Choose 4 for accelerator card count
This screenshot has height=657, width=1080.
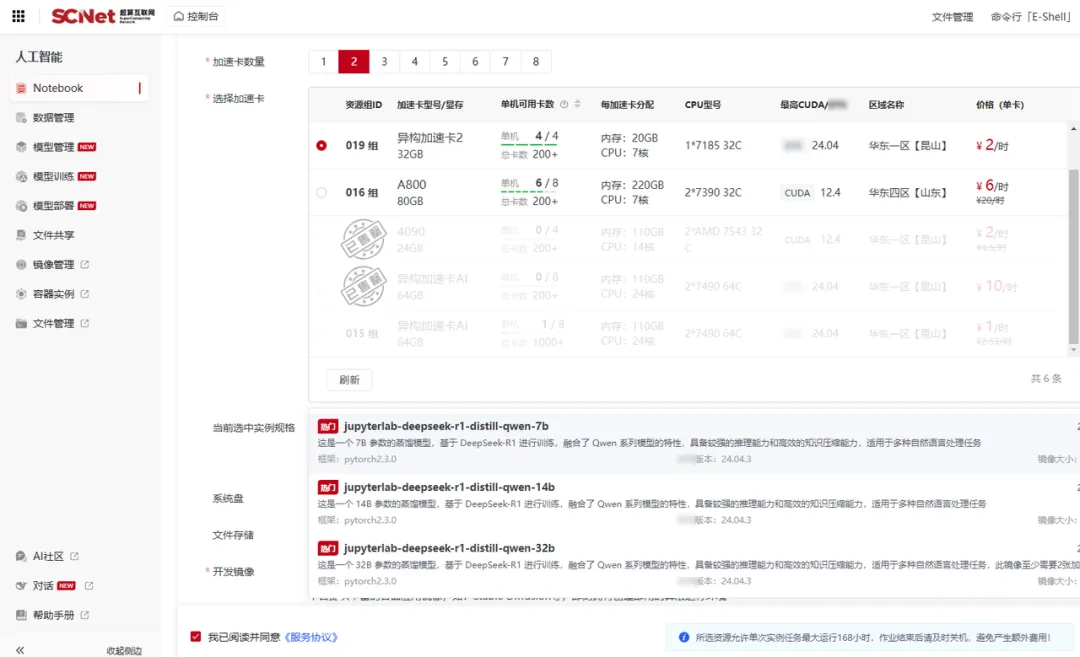pos(415,61)
